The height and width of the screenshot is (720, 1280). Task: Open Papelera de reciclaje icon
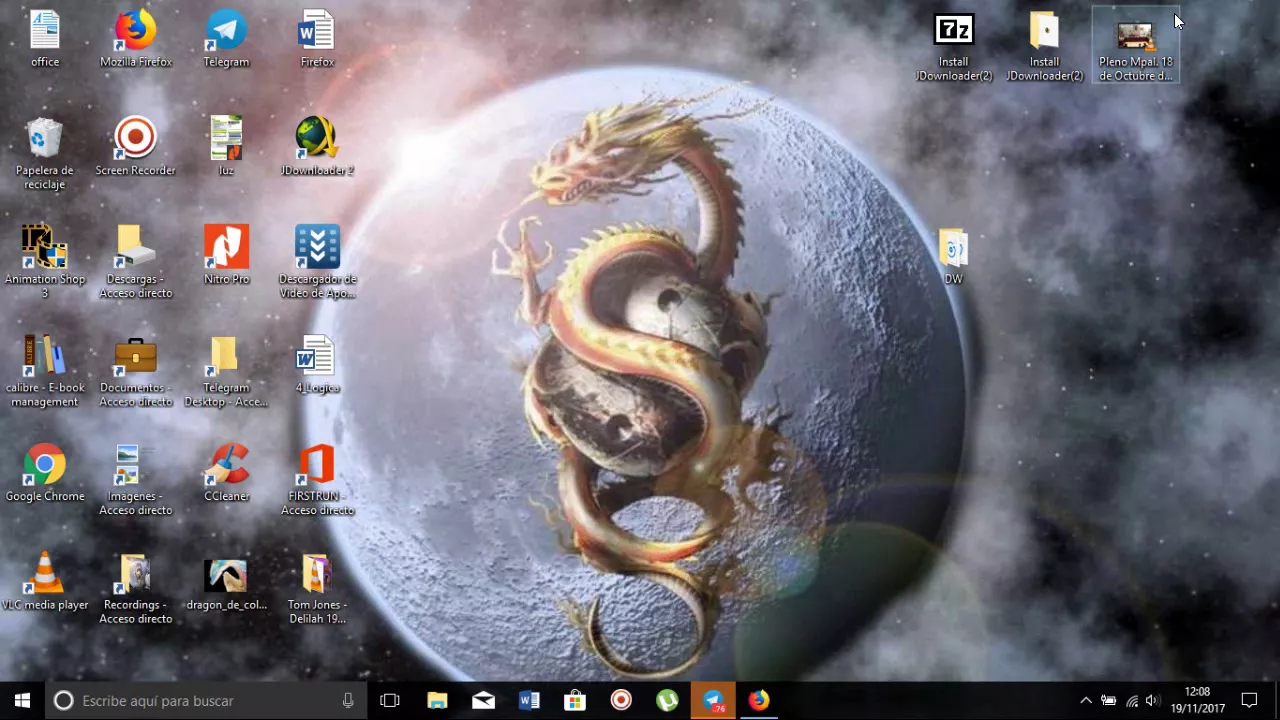[x=45, y=154]
